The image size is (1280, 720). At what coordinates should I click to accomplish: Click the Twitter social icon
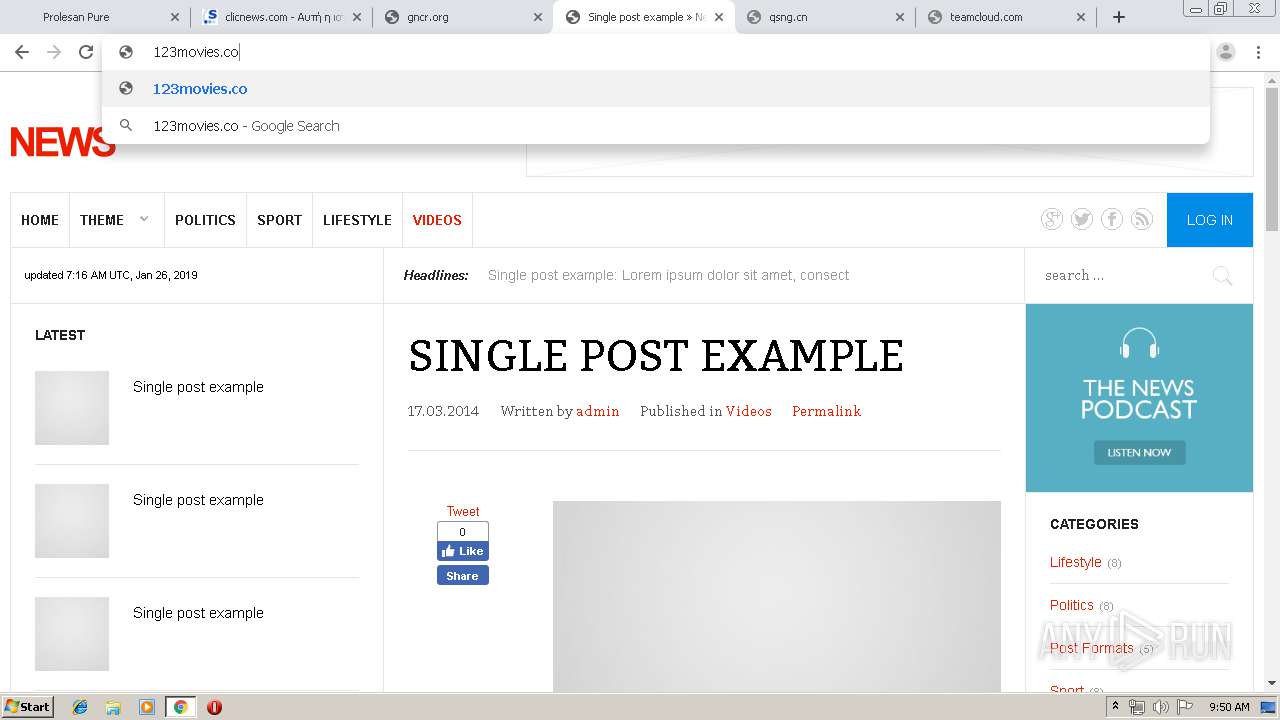pyautogui.click(x=1082, y=219)
